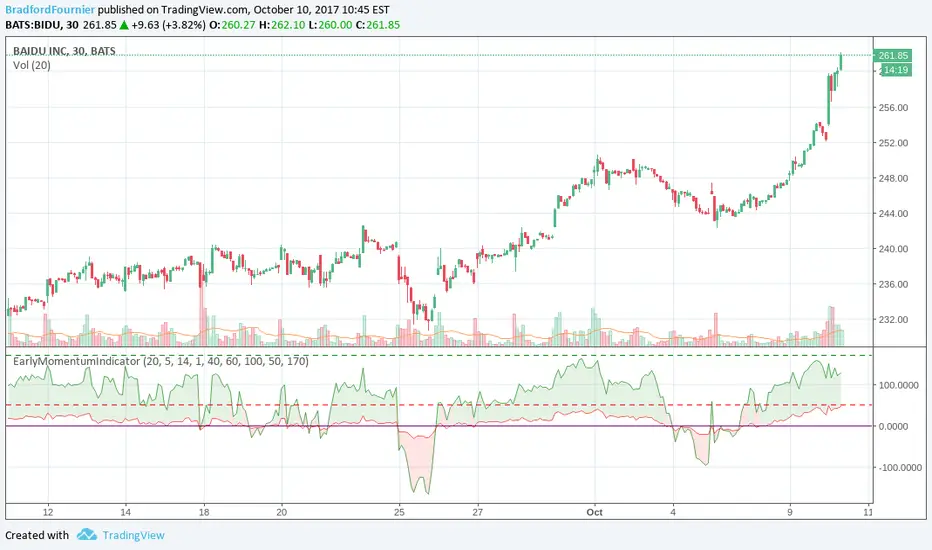Click the O:260.27 open value

click(x=232, y=25)
